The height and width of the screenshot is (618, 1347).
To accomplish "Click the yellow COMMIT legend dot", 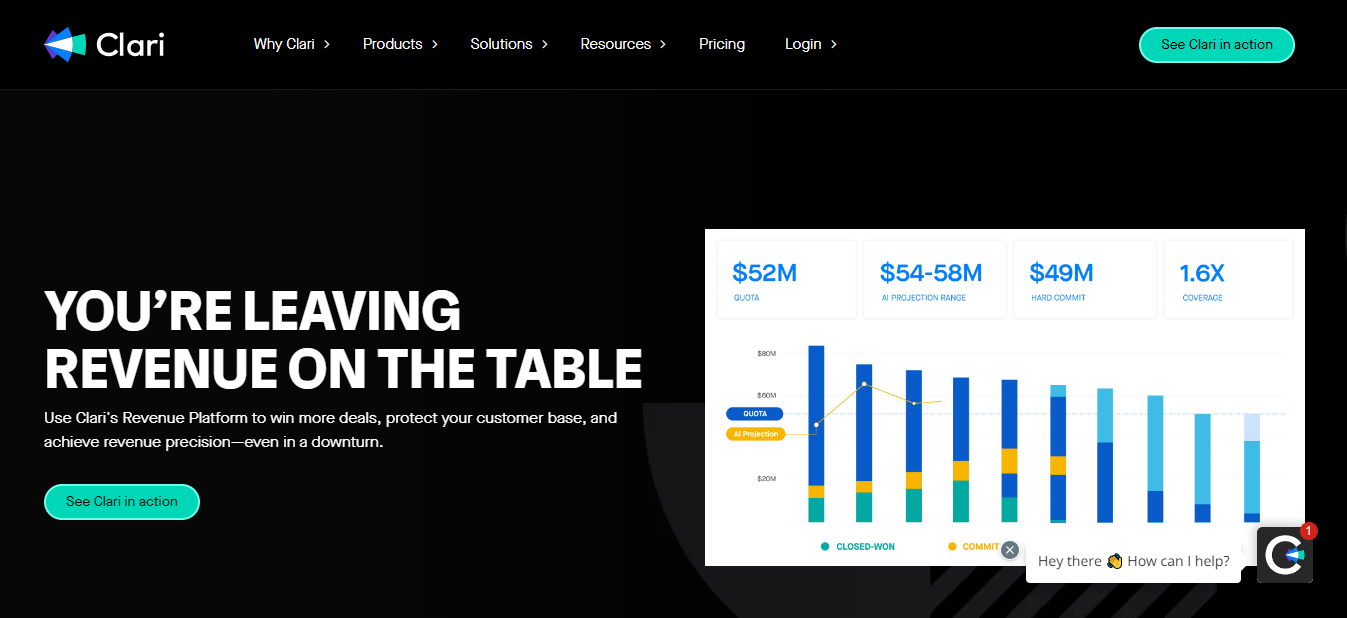I will (x=952, y=547).
